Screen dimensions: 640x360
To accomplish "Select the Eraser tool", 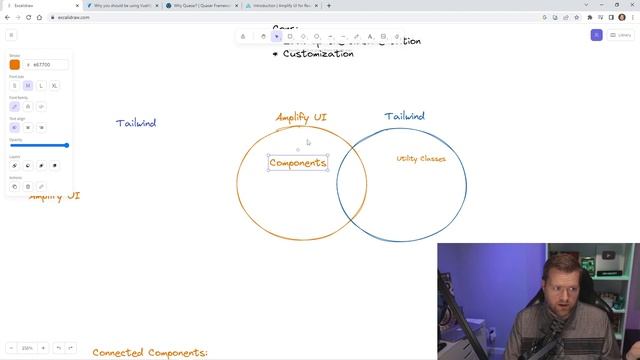I will click(x=397, y=37).
